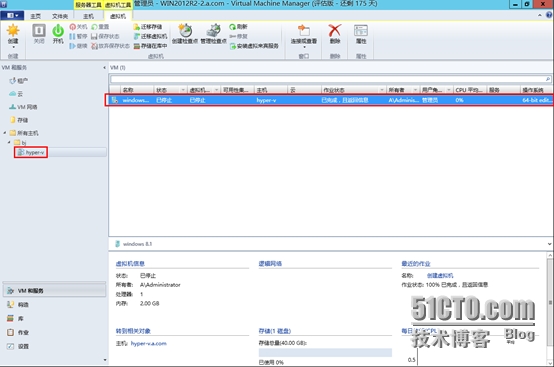The width and height of the screenshot is (554, 367).
Task: Click 安装虚拟来宾服务 (install guest services) icon
Action: pyautogui.click(x=232, y=46)
